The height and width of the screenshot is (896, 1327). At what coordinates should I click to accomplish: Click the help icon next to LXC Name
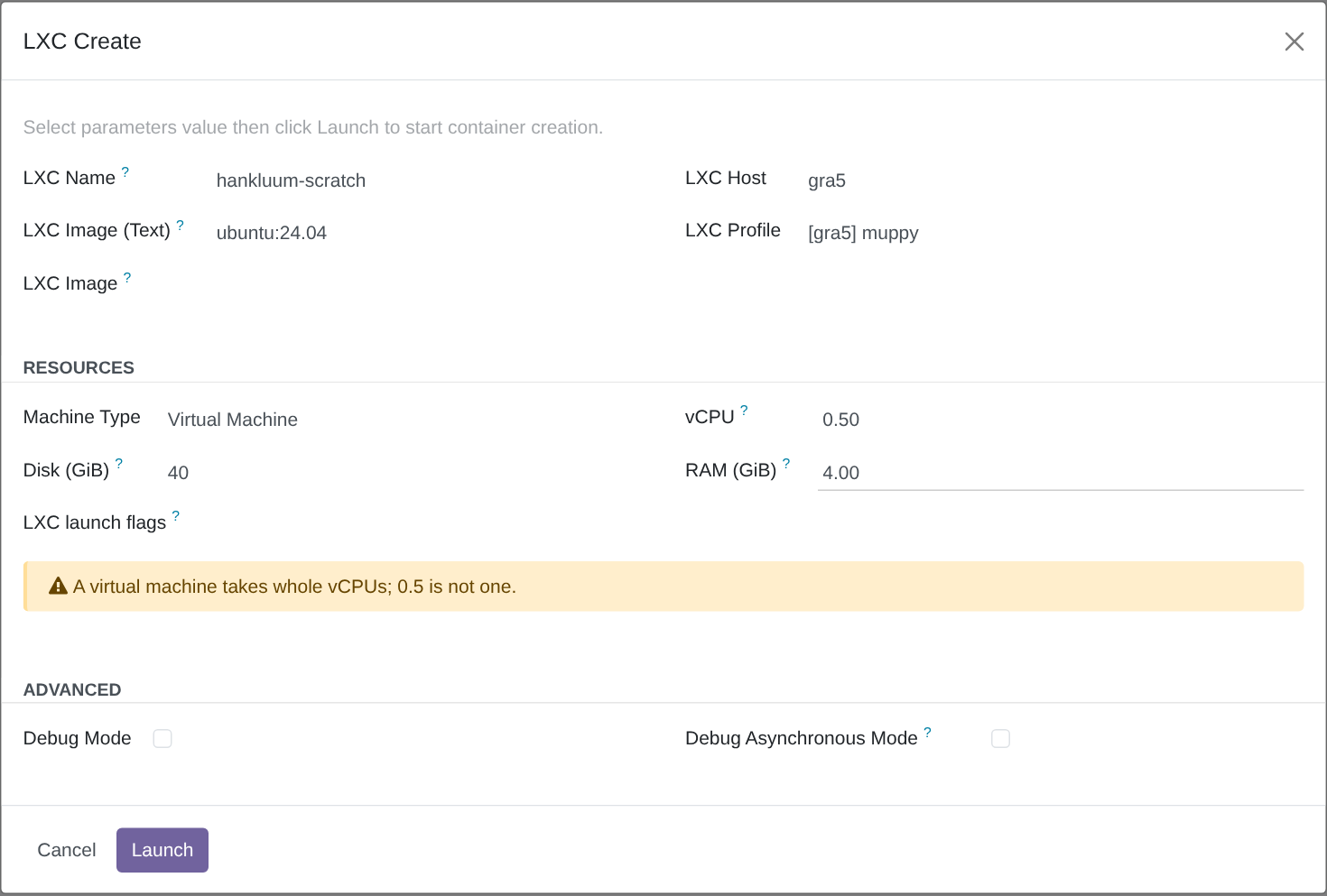point(125,171)
